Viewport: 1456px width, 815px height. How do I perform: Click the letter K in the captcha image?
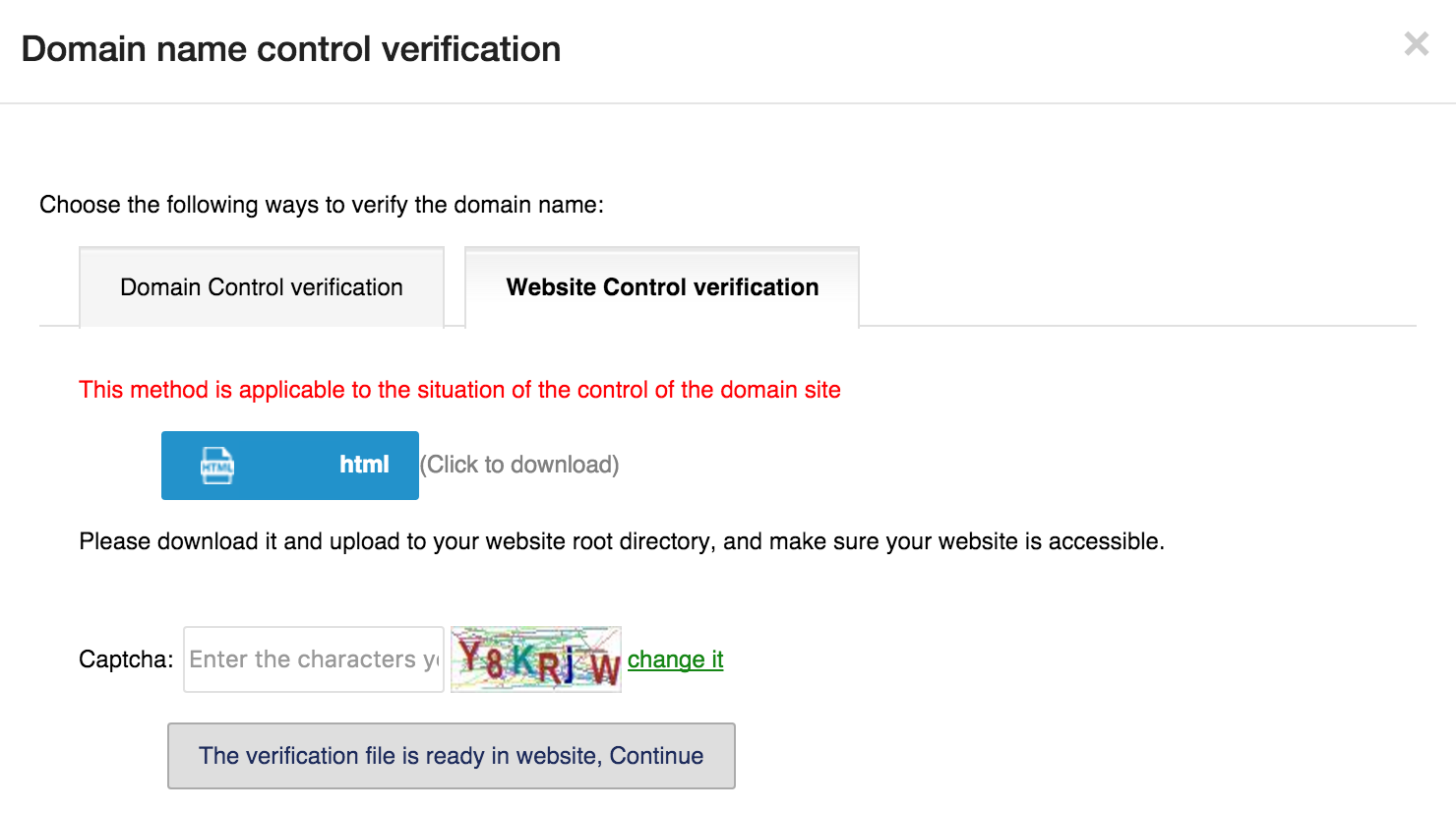coord(522,660)
